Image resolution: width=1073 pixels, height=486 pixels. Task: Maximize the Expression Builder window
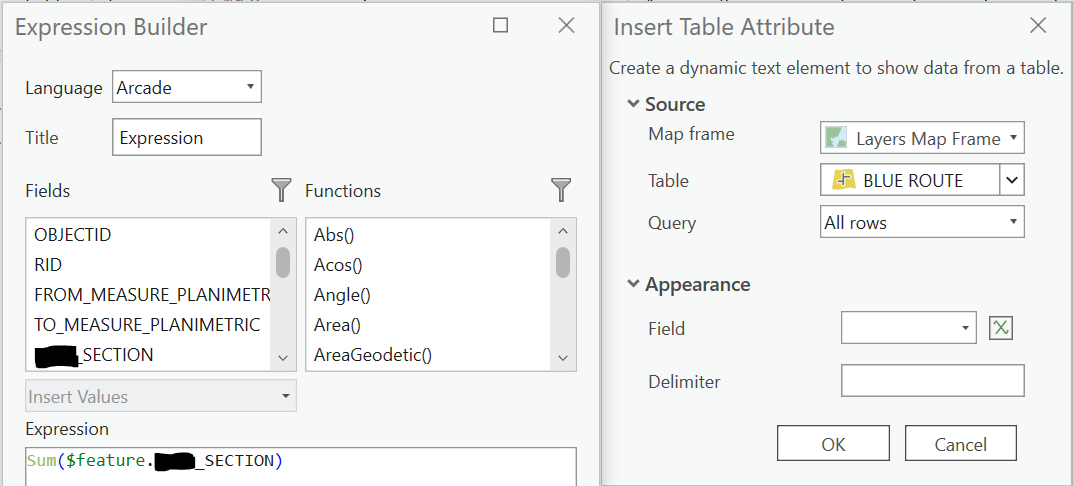[x=501, y=26]
